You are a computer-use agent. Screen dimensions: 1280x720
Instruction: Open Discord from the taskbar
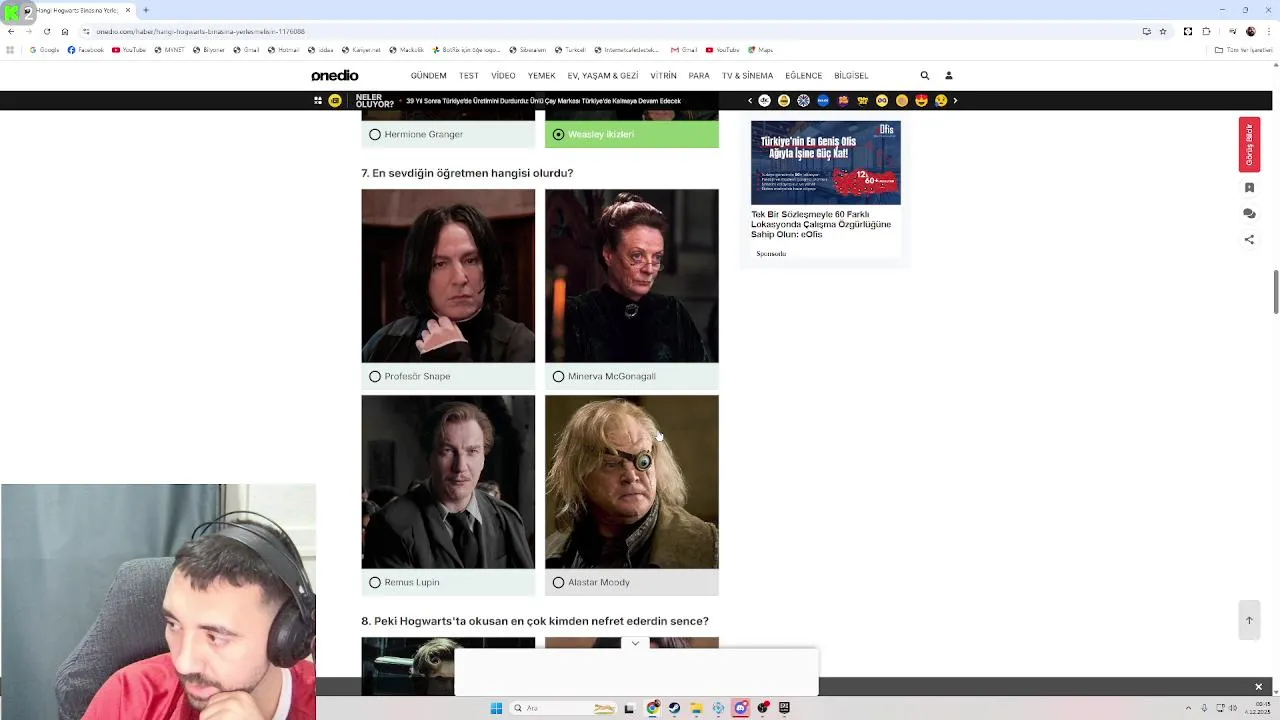[741, 708]
